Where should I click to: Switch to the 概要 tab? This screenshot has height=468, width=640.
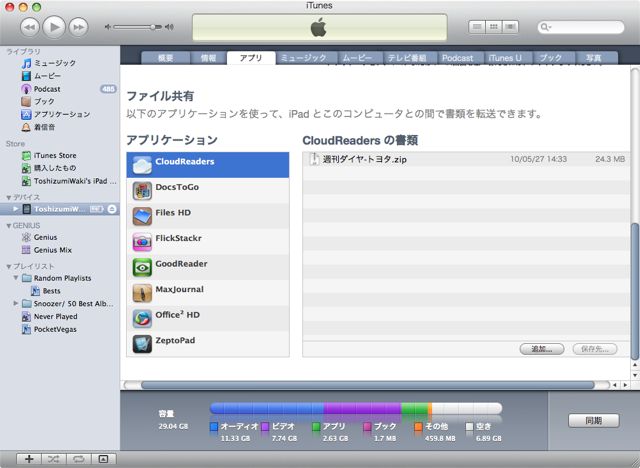point(165,58)
